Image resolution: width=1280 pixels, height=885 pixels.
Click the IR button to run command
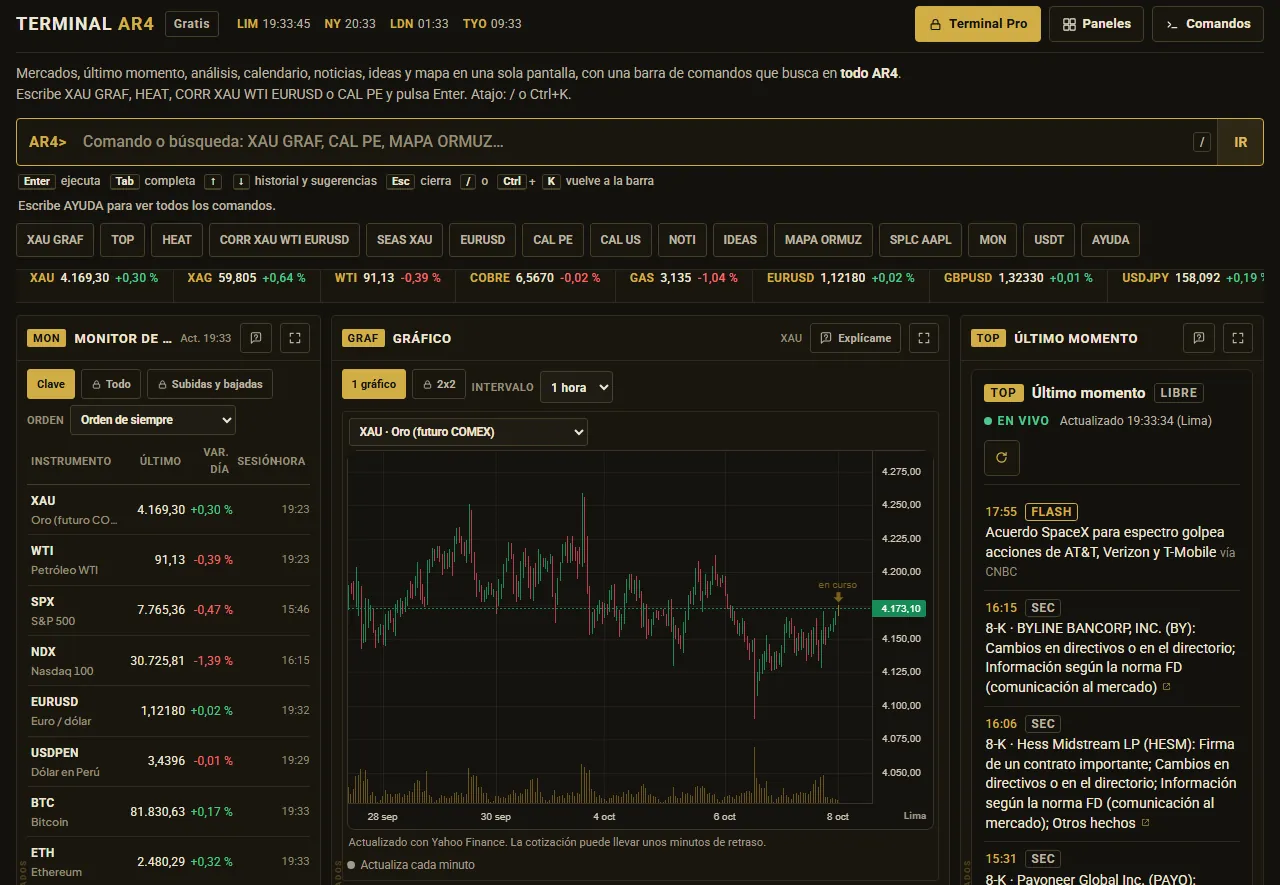point(1241,142)
